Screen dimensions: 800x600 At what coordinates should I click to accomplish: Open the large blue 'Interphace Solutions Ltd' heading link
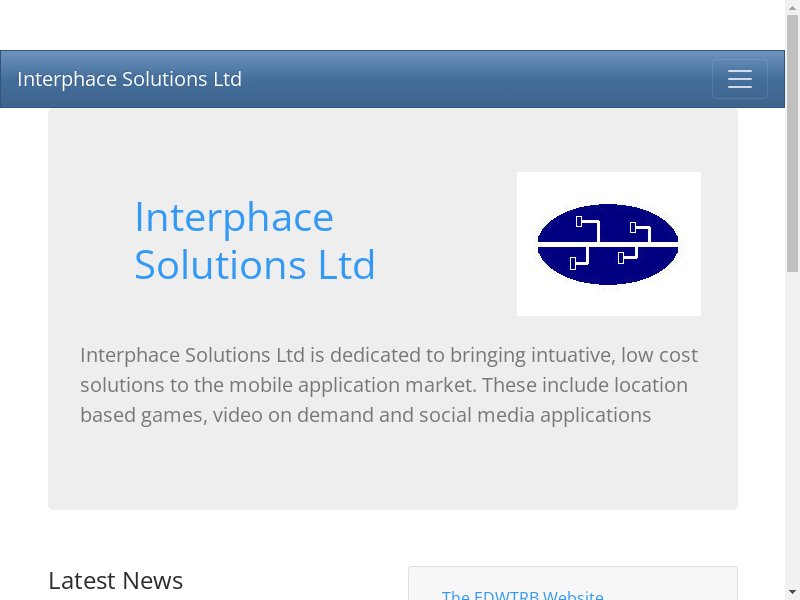tap(254, 241)
